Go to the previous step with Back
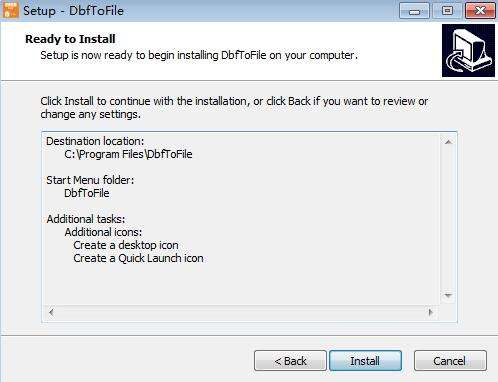498x382 pixels. (x=290, y=361)
